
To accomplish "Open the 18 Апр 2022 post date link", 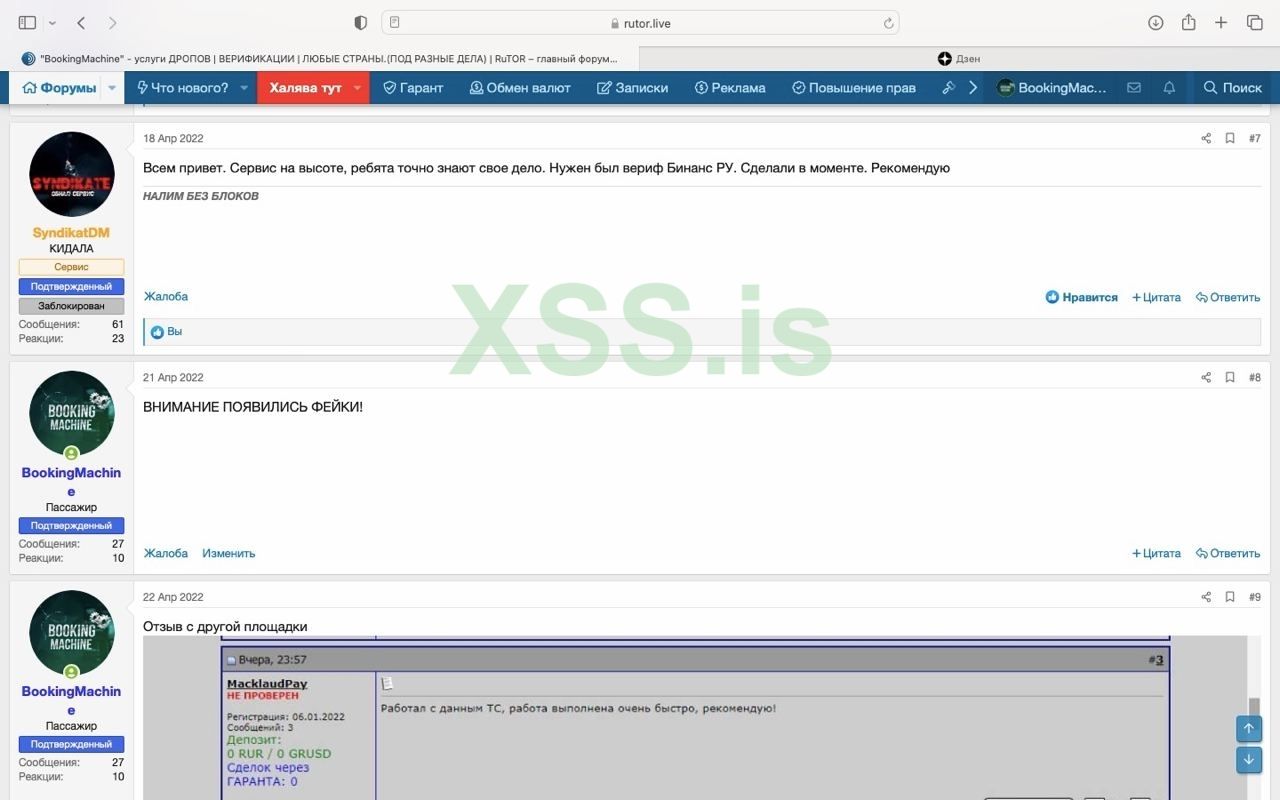I will [x=173, y=139].
